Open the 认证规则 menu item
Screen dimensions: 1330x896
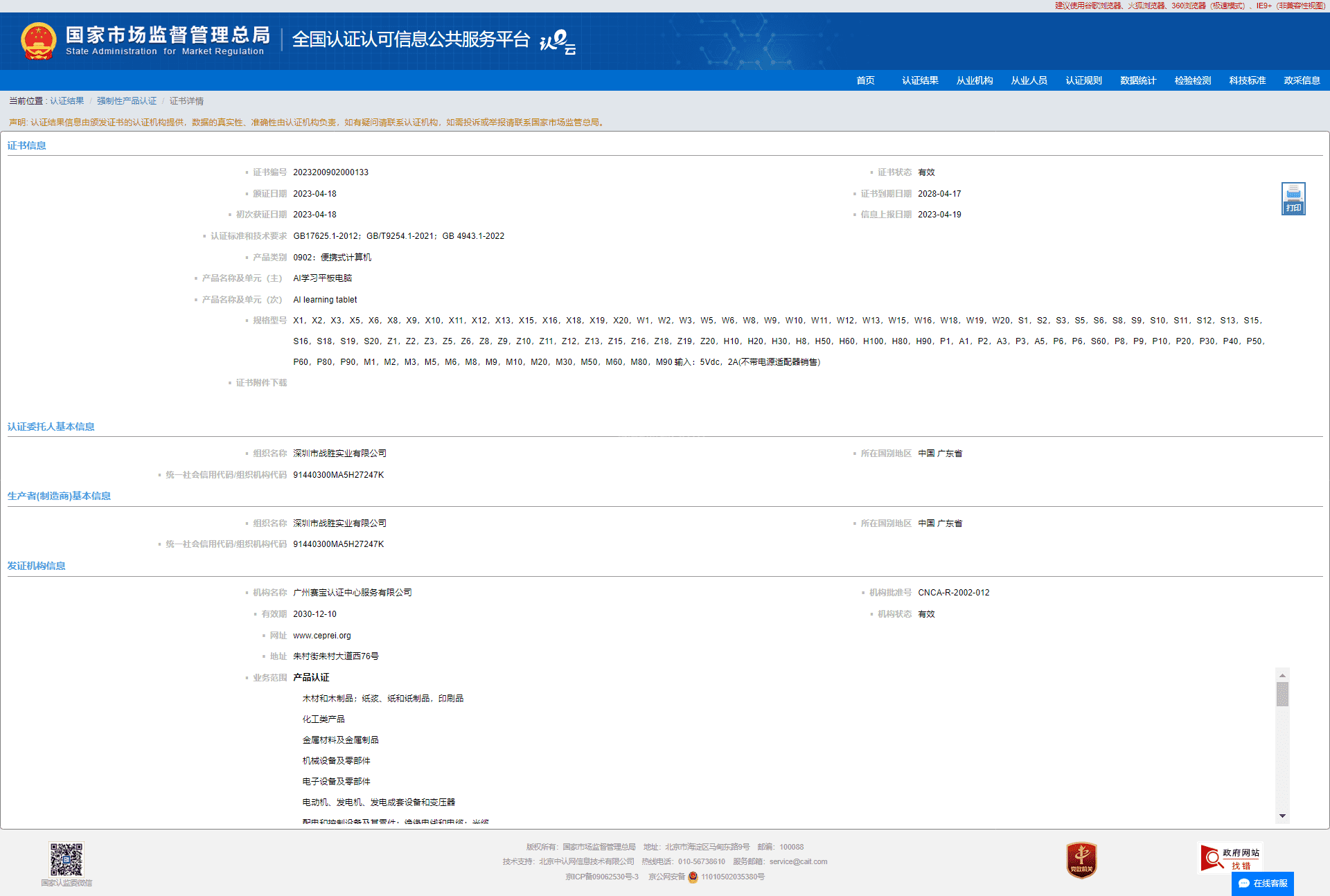(x=1083, y=80)
